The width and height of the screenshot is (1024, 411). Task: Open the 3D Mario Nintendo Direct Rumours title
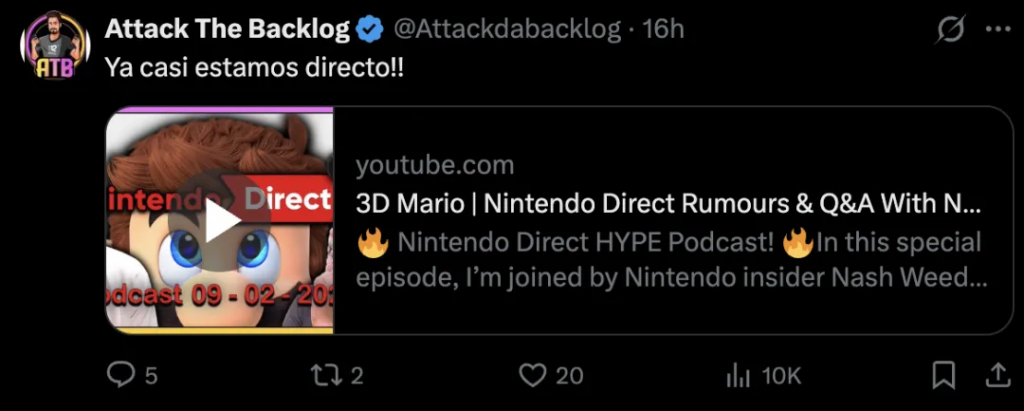coord(669,204)
